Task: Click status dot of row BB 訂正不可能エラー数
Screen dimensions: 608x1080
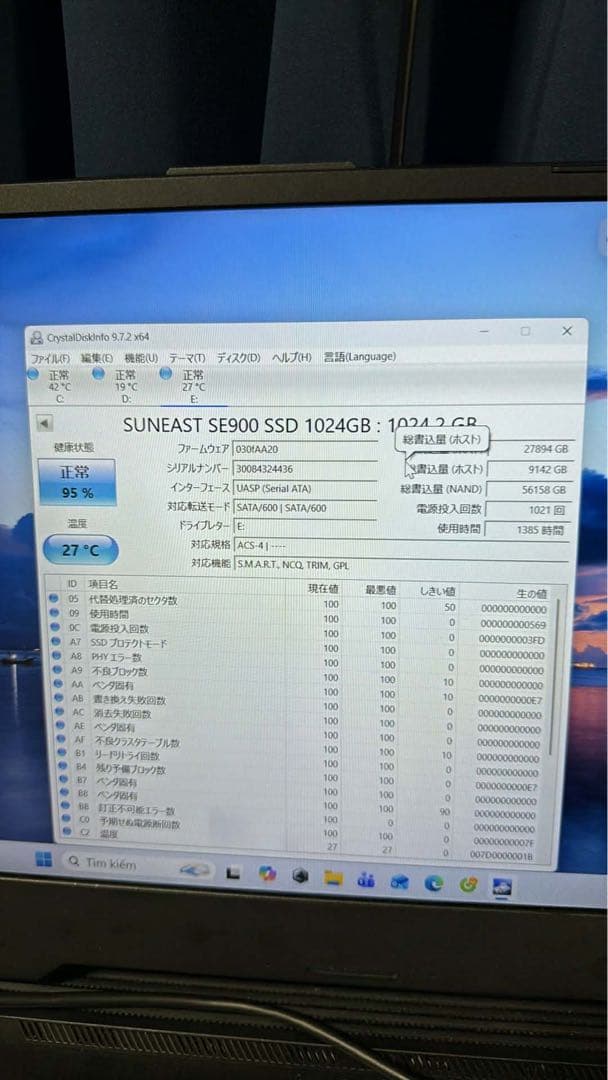Action: [x=65, y=807]
